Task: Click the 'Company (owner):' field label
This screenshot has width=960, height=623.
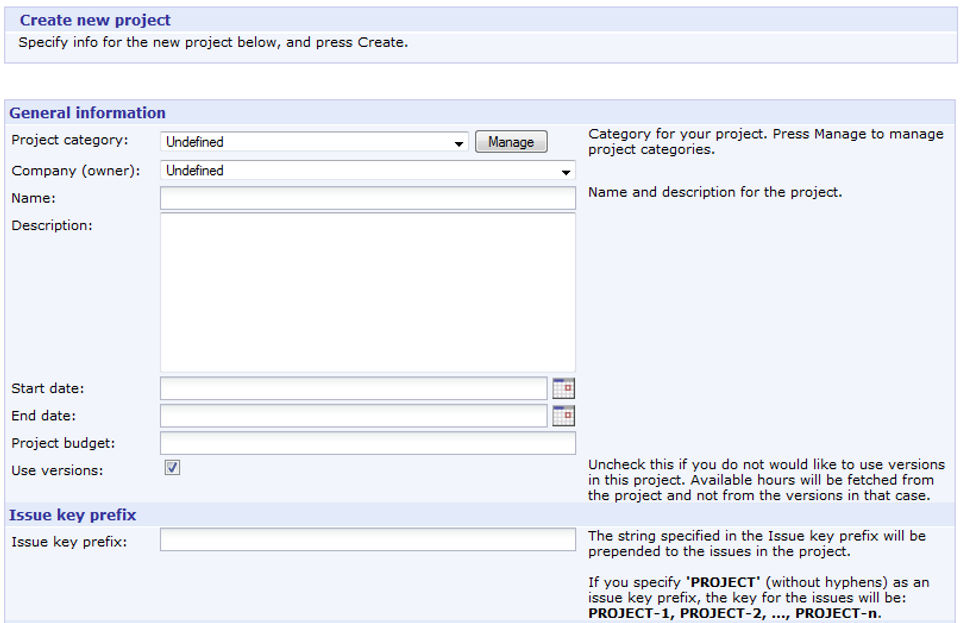Action: (75, 170)
